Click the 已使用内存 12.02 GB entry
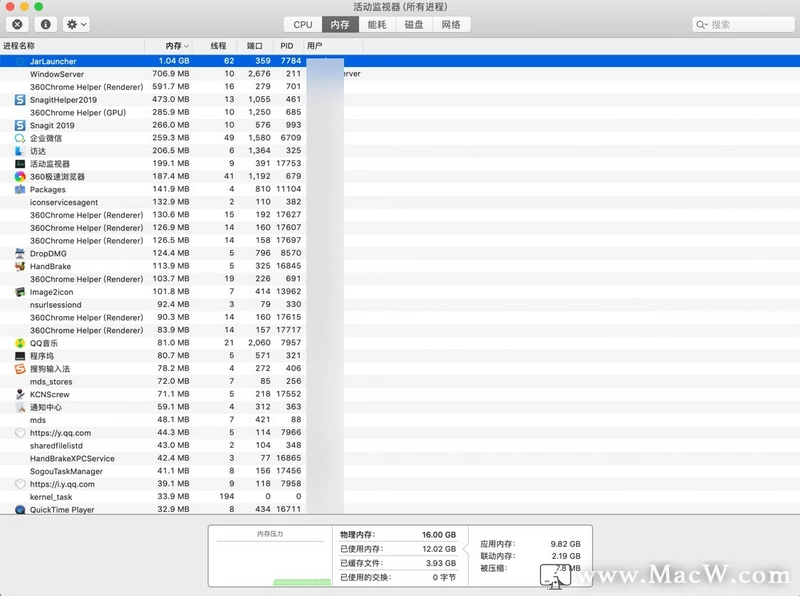This screenshot has height=596, width=800. point(398,549)
